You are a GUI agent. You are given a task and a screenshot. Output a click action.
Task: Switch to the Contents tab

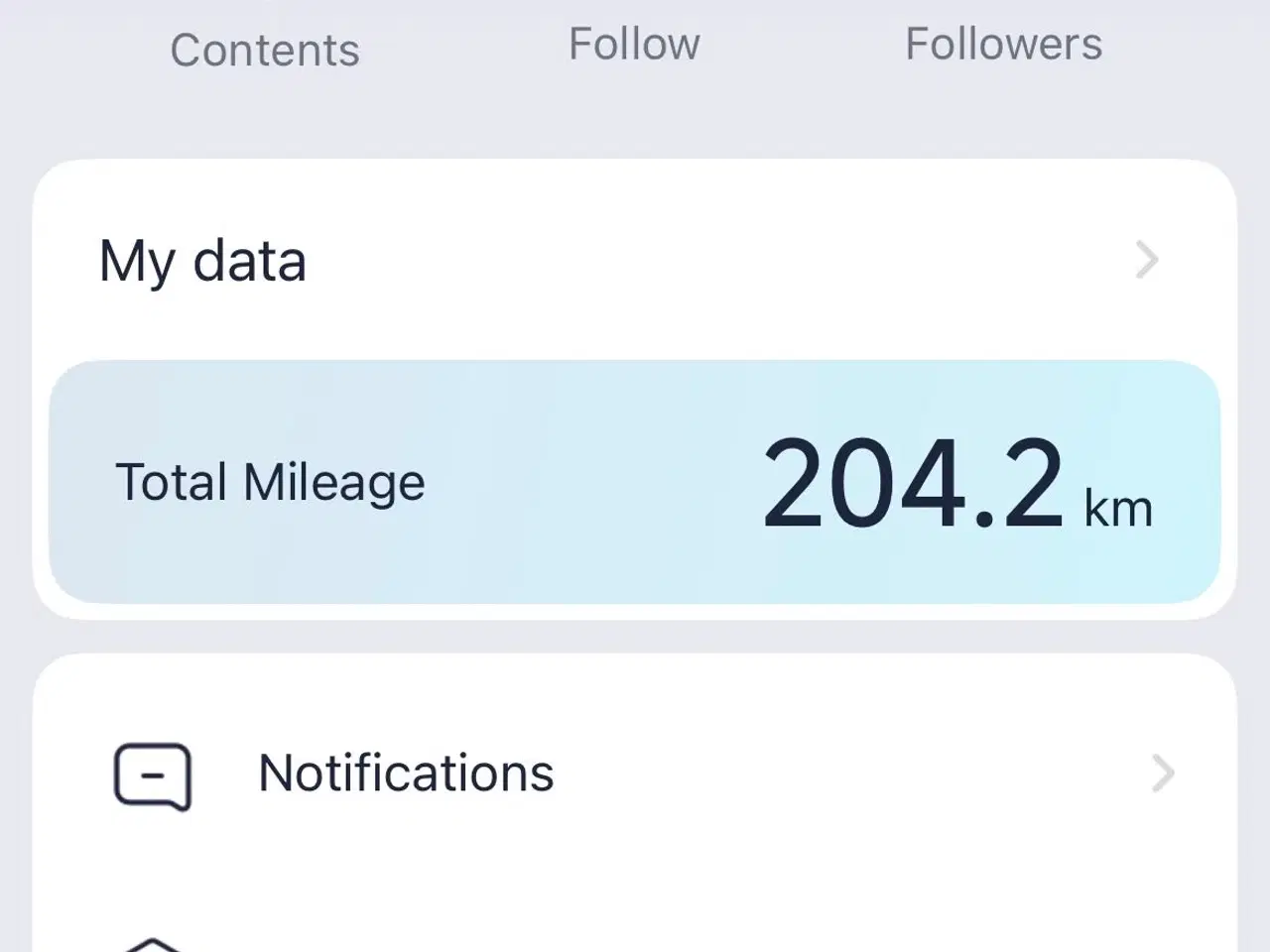click(265, 50)
